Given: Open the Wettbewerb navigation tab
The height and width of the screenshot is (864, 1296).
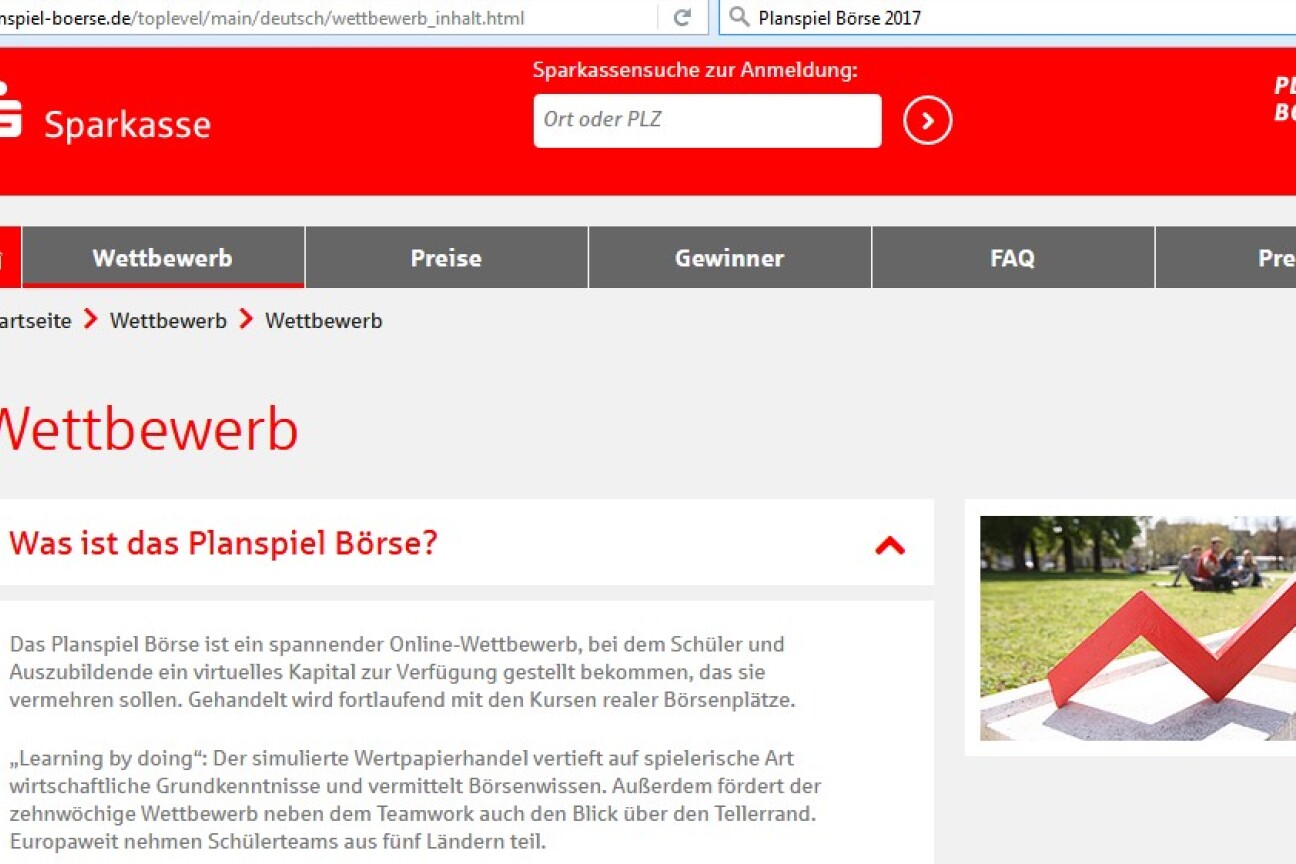Looking at the screenshot, I should point(162,258).
